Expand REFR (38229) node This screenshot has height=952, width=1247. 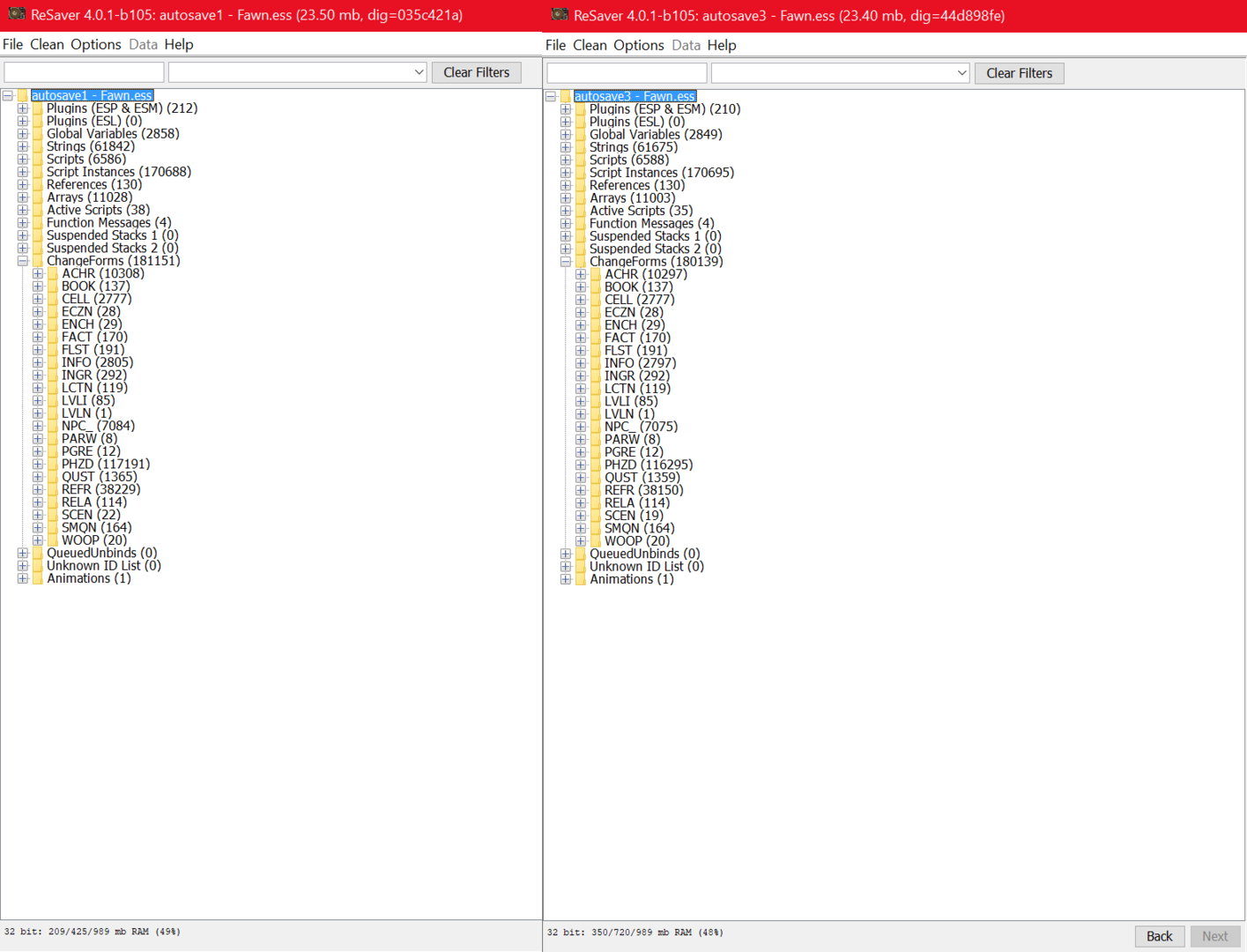38,489
